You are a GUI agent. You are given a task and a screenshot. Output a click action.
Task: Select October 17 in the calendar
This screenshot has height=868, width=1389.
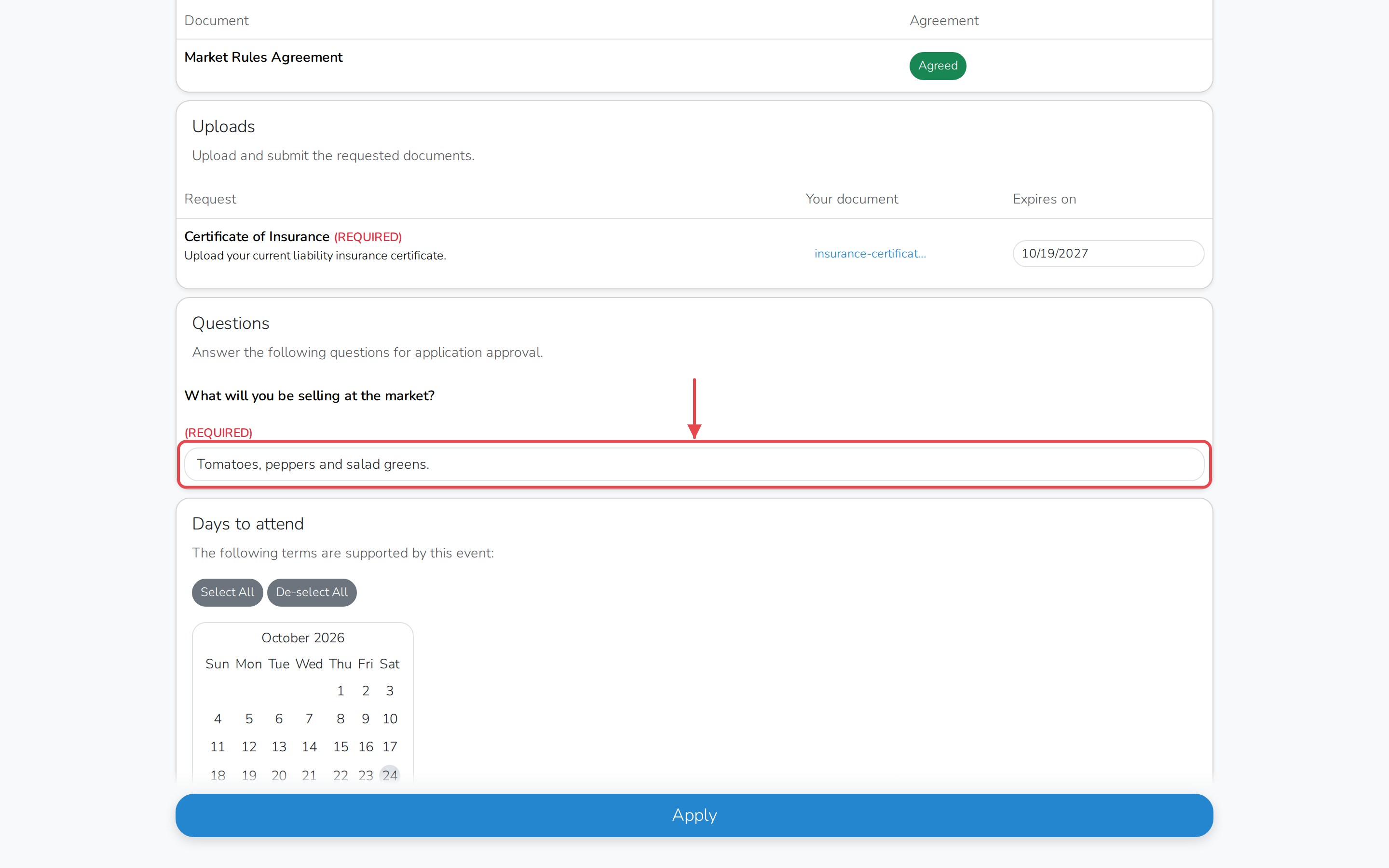390,747
